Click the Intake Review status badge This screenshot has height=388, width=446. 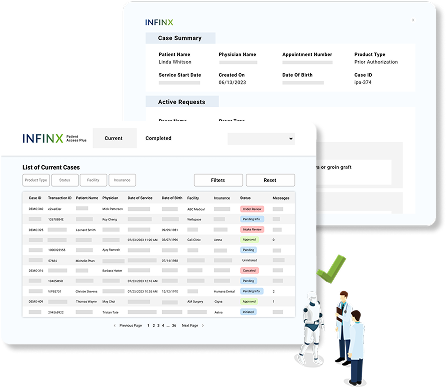tap(252, 229)
